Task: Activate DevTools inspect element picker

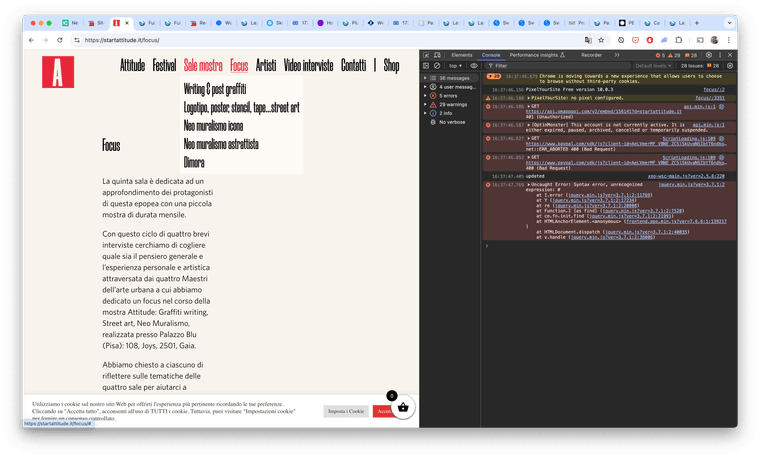Action: 426,55
